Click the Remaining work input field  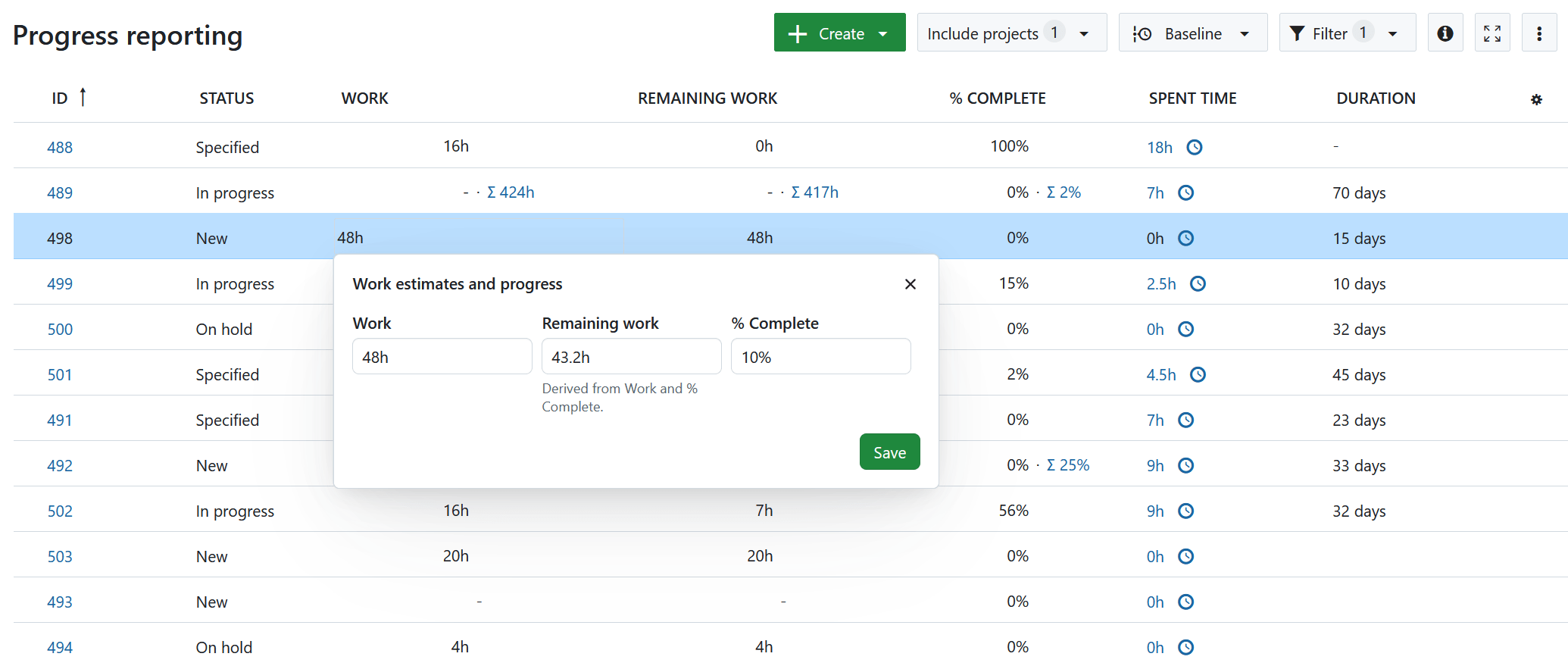631,357
